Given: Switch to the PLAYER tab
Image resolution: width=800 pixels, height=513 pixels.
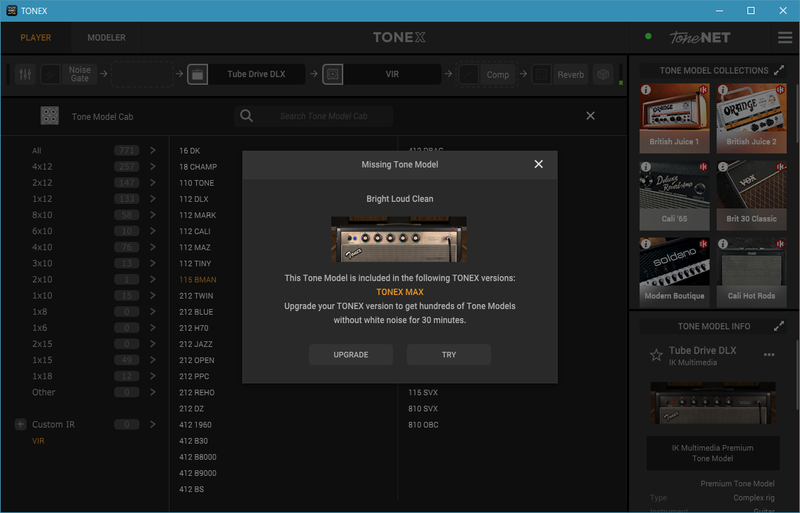Looking at the screenshot, I should (x=36, y=38).
